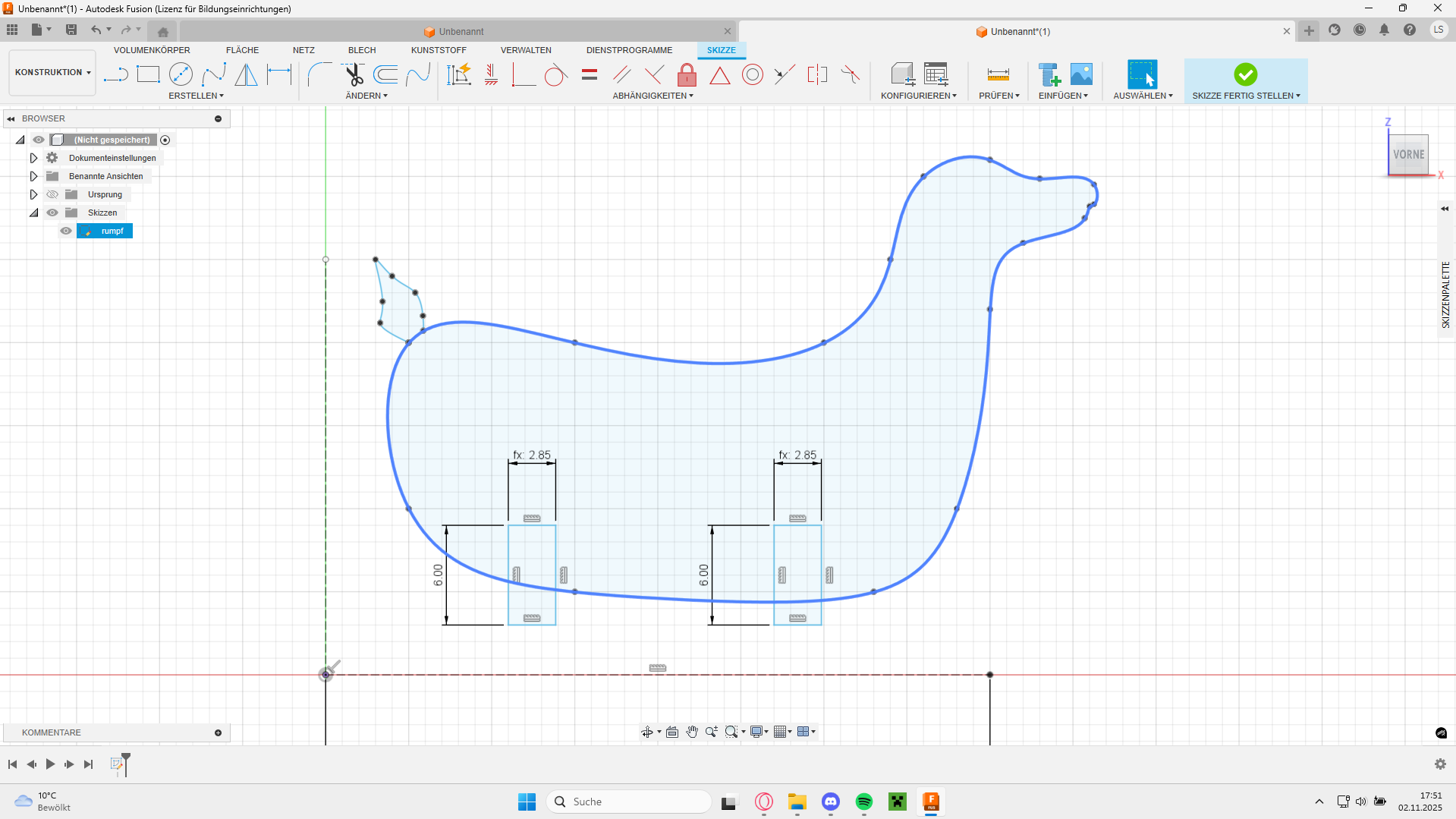
Task: Click the Measure tool under Prüfen
Action: tap(998, 74)
